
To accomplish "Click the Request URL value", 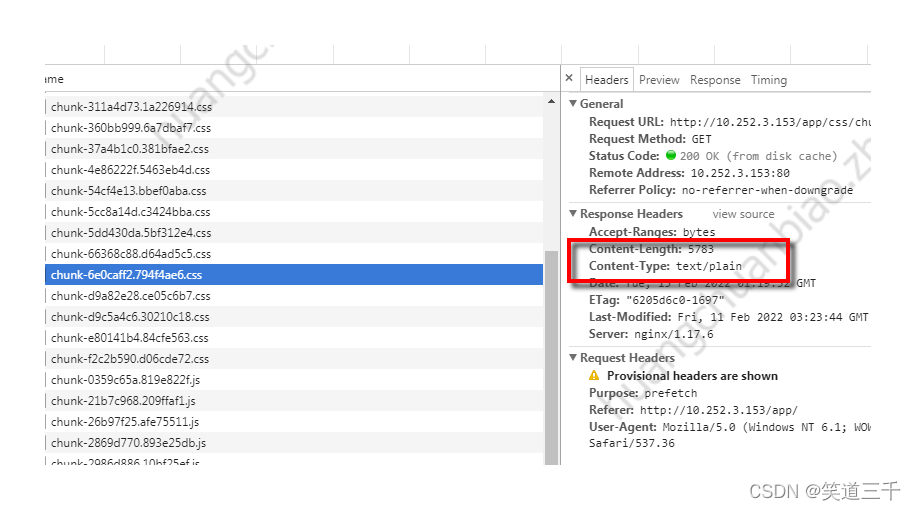I will coord(770,122).
